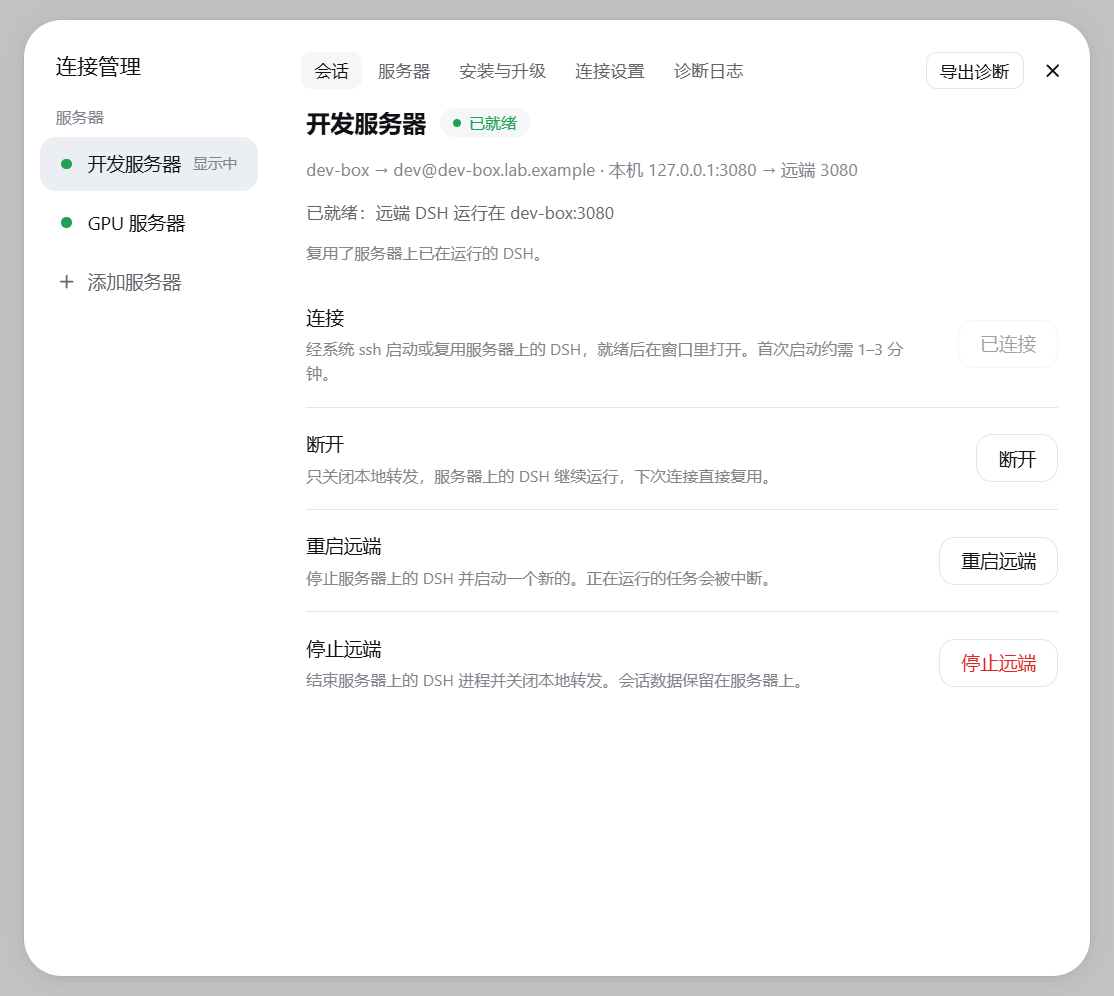The image size is (1114, 996).
Task: Click the 已就绪 status badge
Action: [485, 123]
